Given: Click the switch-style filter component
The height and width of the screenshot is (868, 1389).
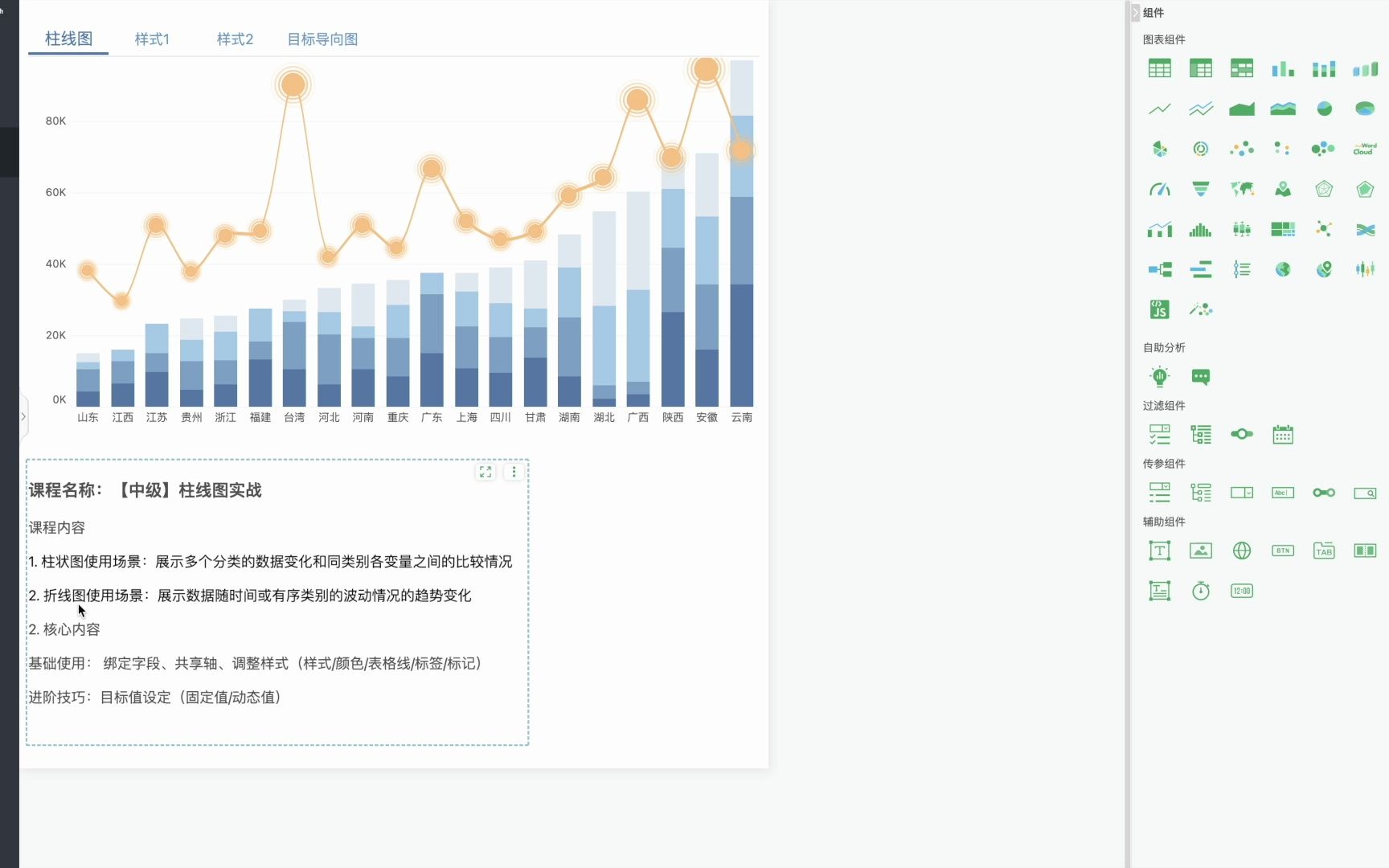Looking at the screenshot, I should [x=1242, y=434].
